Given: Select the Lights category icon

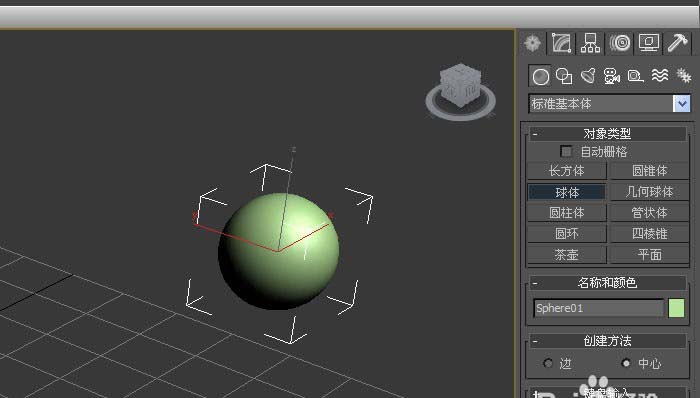Looking at the screenshot, I should tap(588, 76).
